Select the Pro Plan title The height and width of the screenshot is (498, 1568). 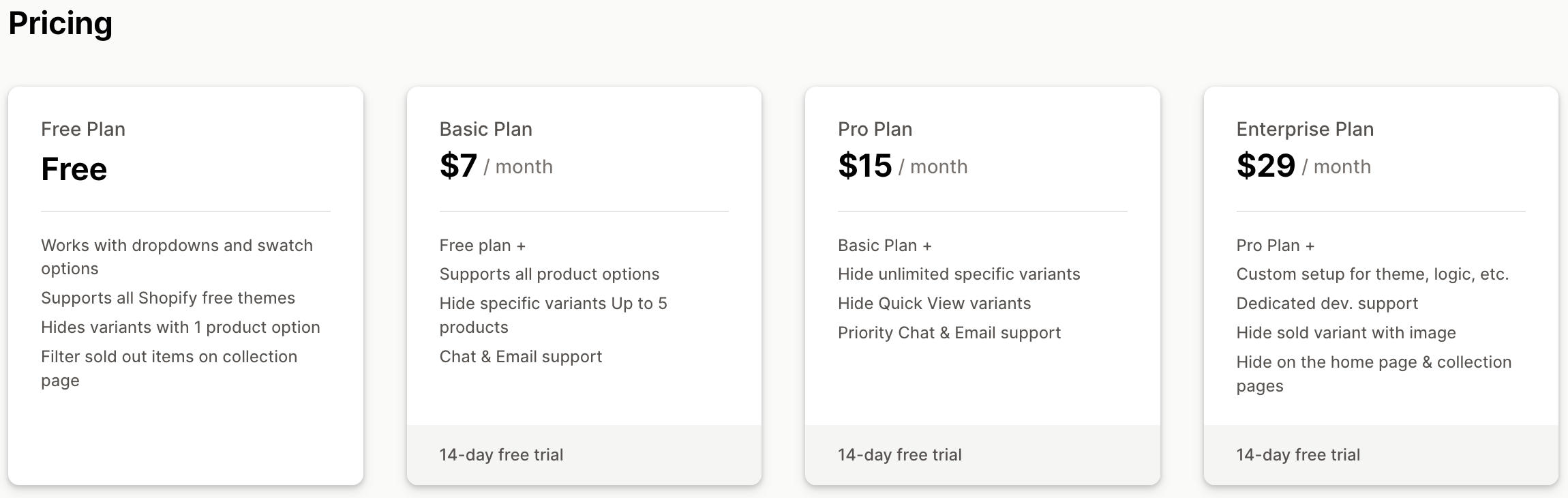pos(875,129)
